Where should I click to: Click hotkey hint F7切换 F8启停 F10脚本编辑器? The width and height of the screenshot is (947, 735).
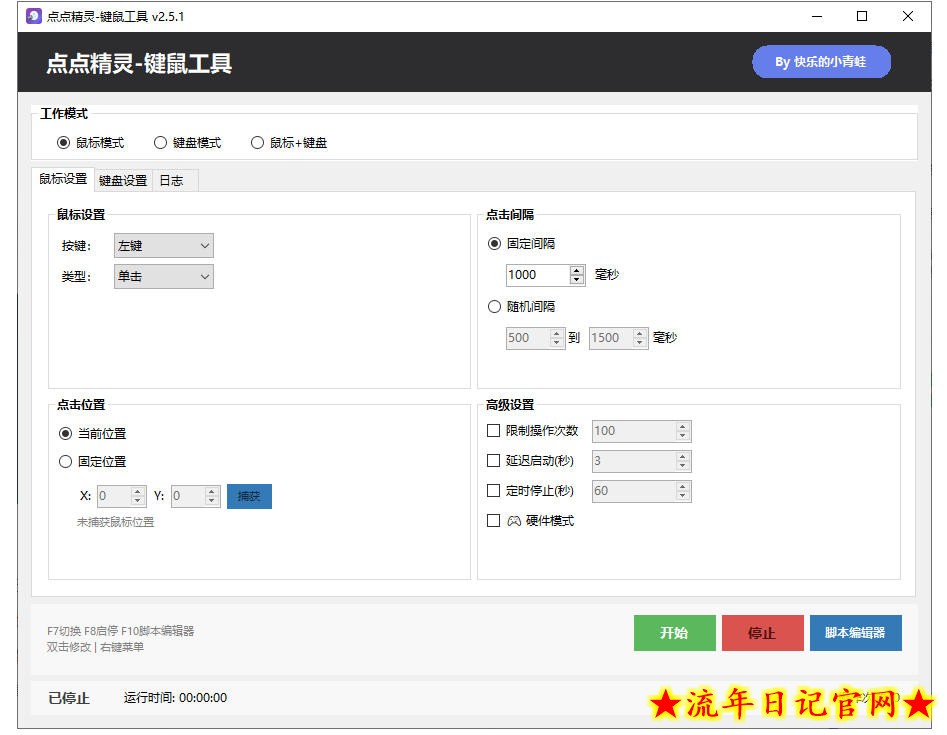coord(121,631)
